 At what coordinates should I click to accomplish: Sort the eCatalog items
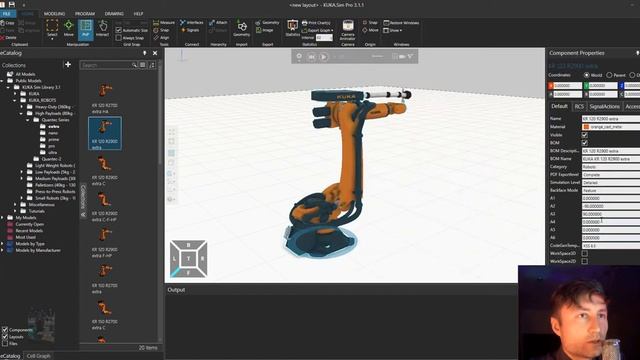coord(152,65)
